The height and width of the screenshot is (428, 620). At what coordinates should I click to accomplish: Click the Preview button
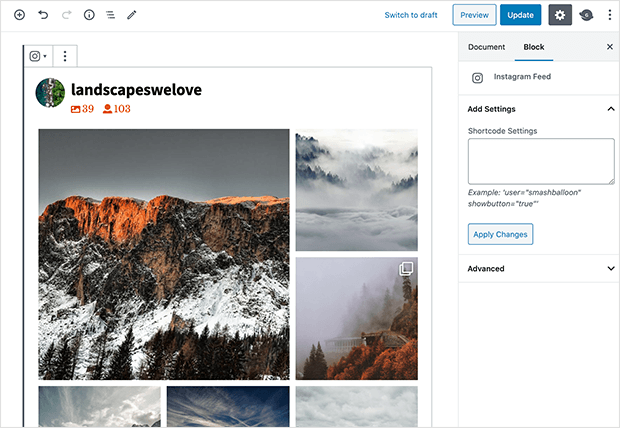[x=474, y=15]
